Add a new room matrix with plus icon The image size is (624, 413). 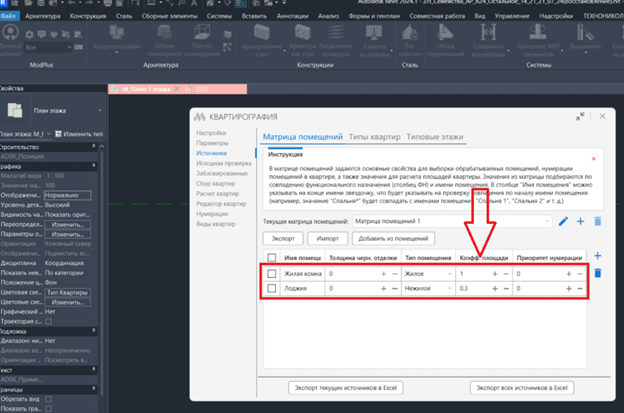[581, 221]
